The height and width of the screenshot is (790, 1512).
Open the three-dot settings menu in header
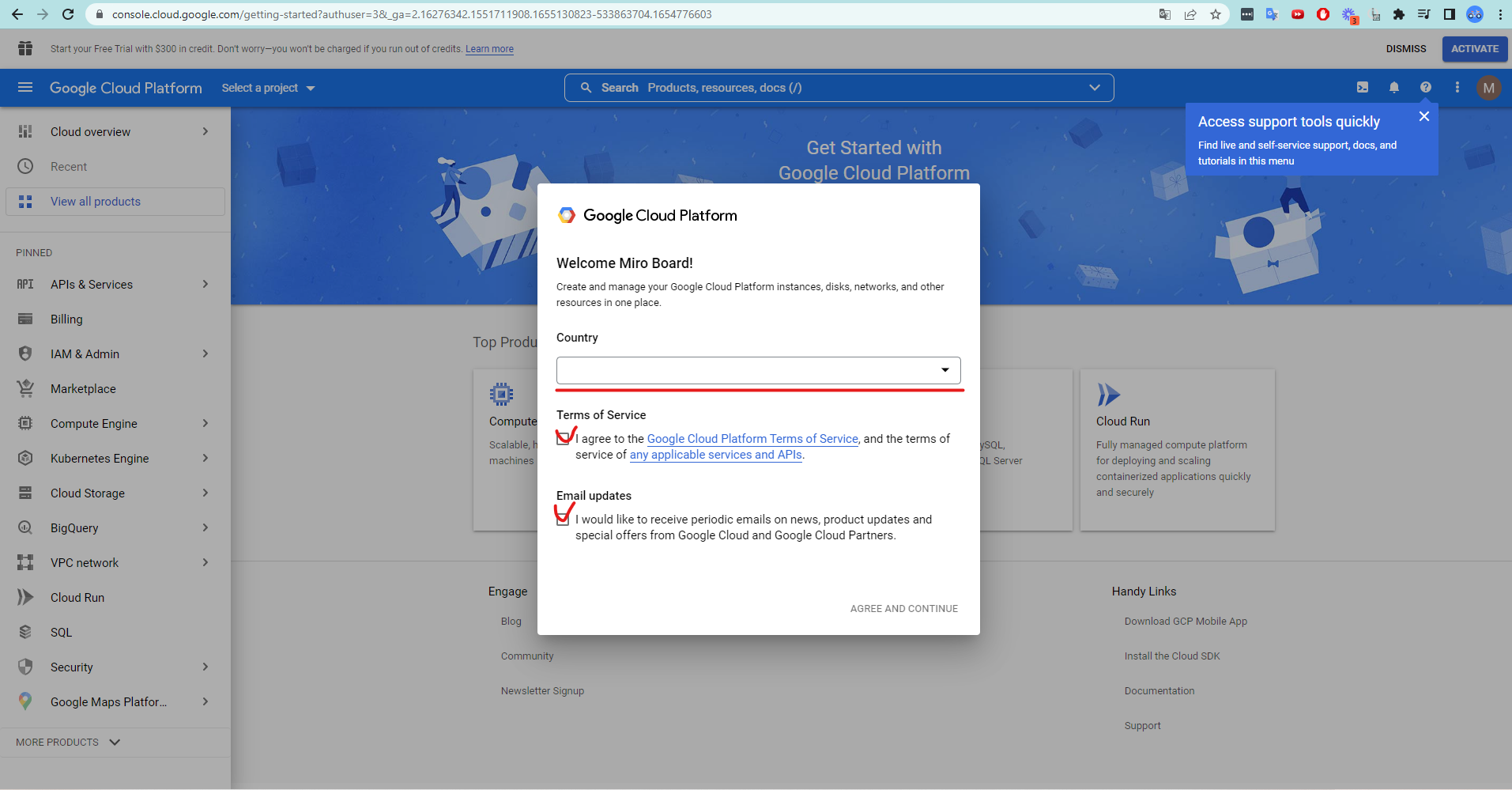pos(1457,88)
